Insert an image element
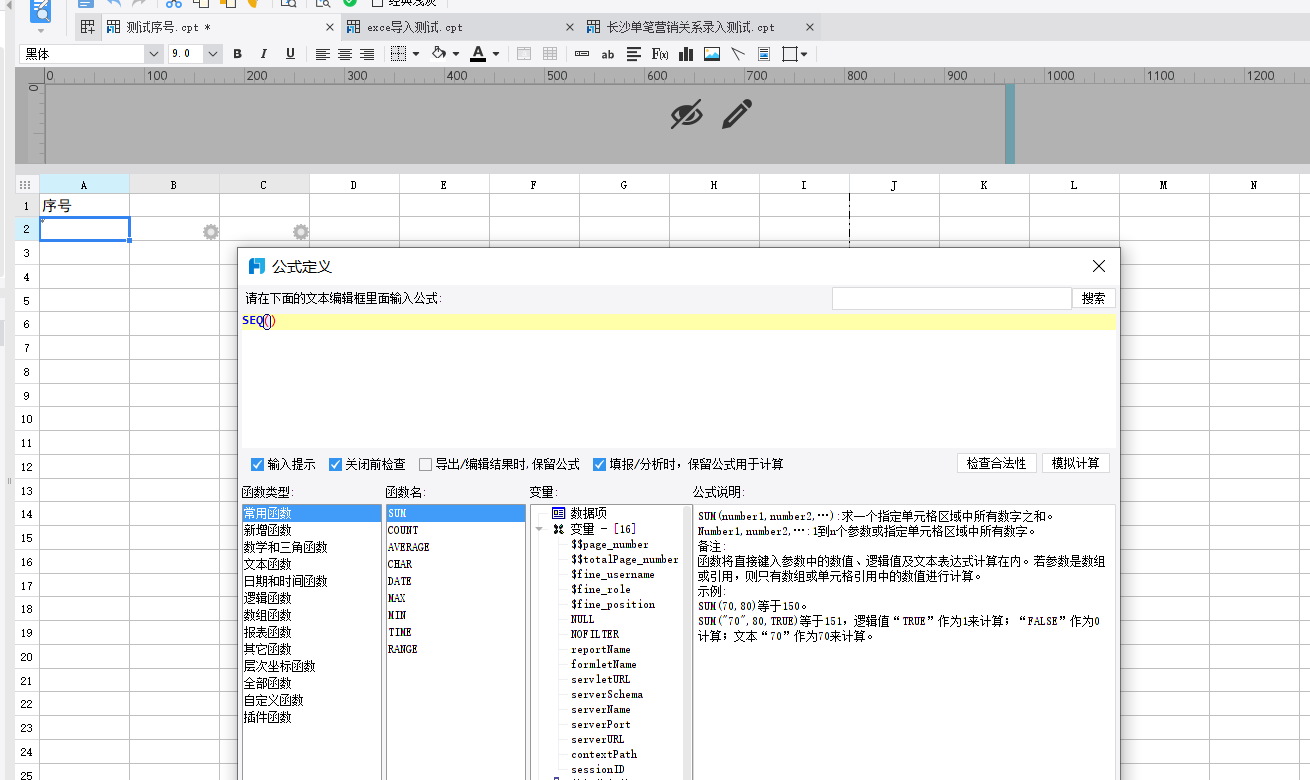Screen dimensions: 1310x780 click(x=712, y=54)
